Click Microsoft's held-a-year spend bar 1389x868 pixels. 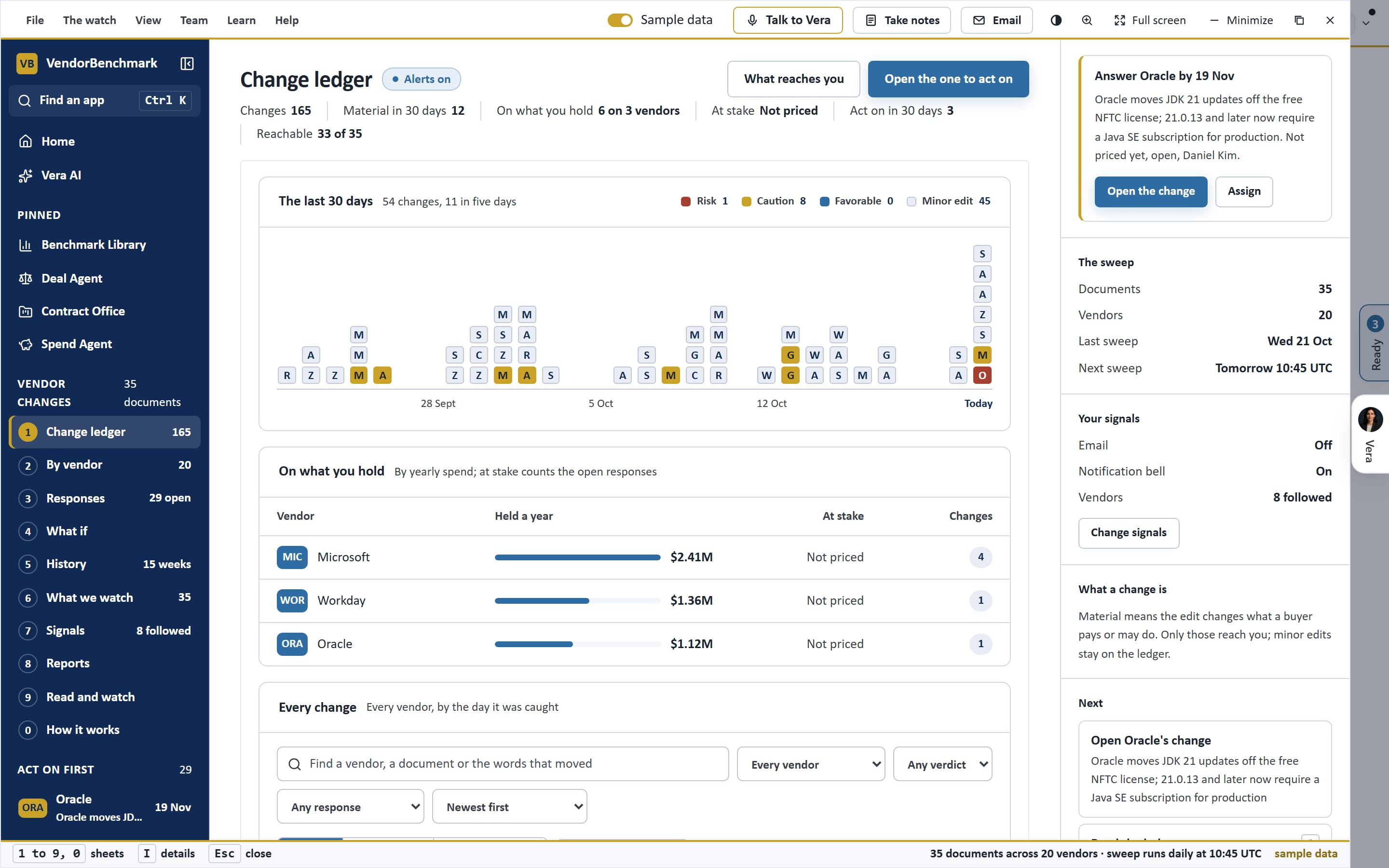click(577, 557)
